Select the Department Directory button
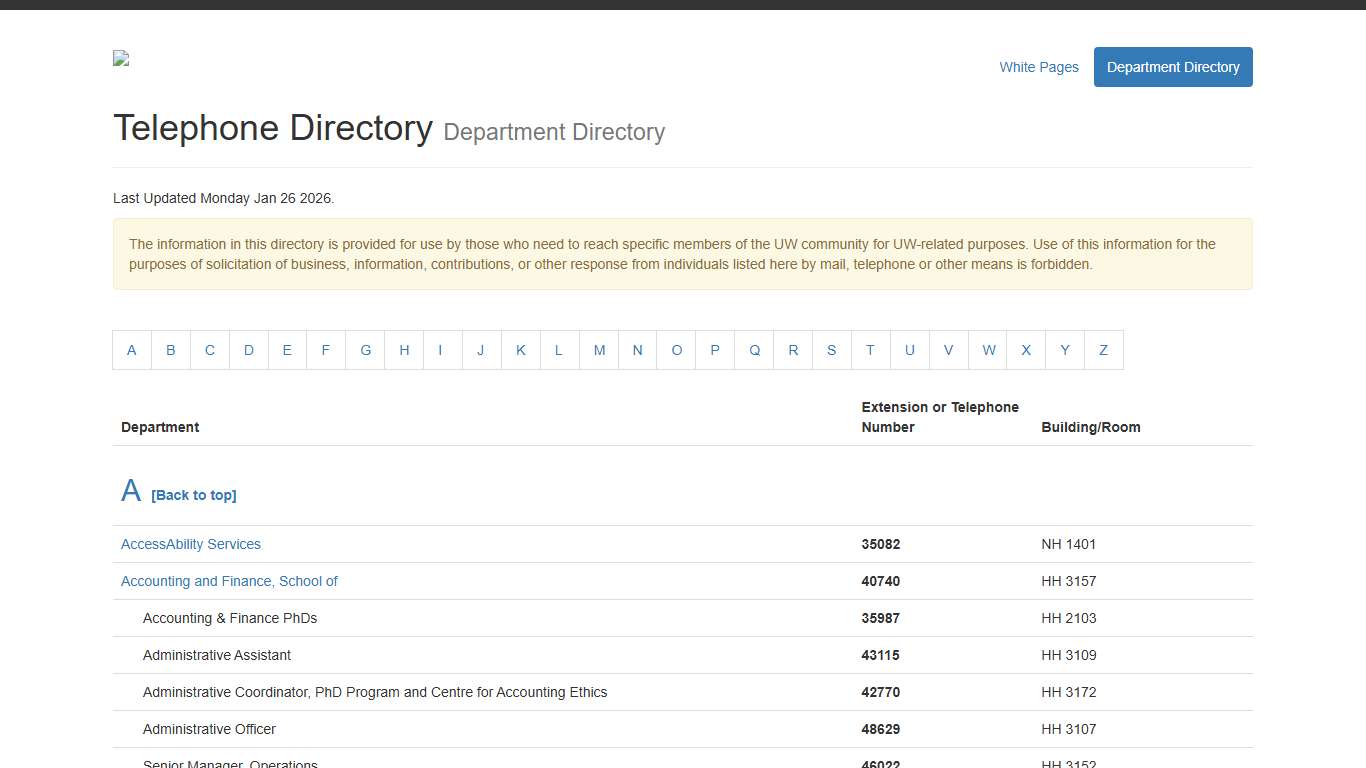 pos(1172,67)
